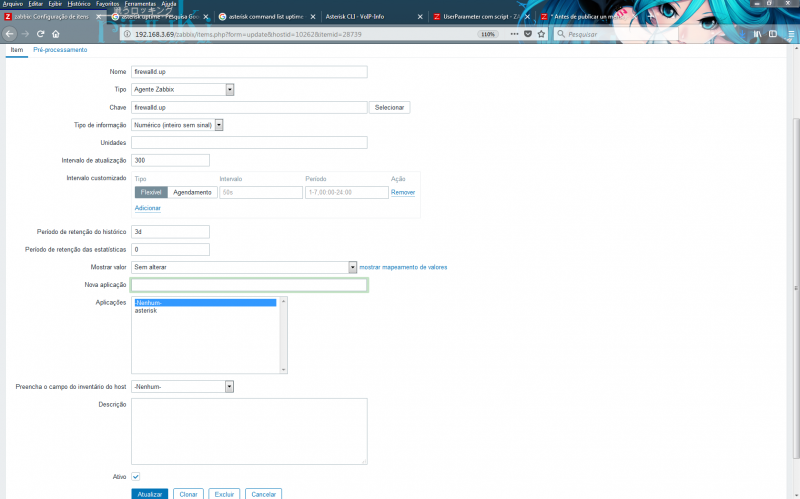Close the zabbix Configuração de itens tab
The image size is (800, 499).
pos(99,17)
